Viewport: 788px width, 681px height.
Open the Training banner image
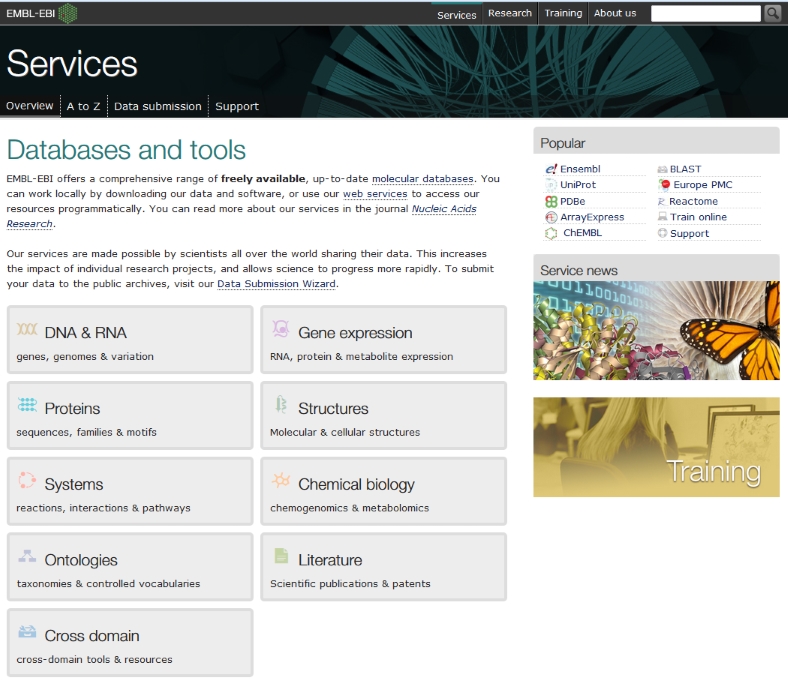(656, 447)
